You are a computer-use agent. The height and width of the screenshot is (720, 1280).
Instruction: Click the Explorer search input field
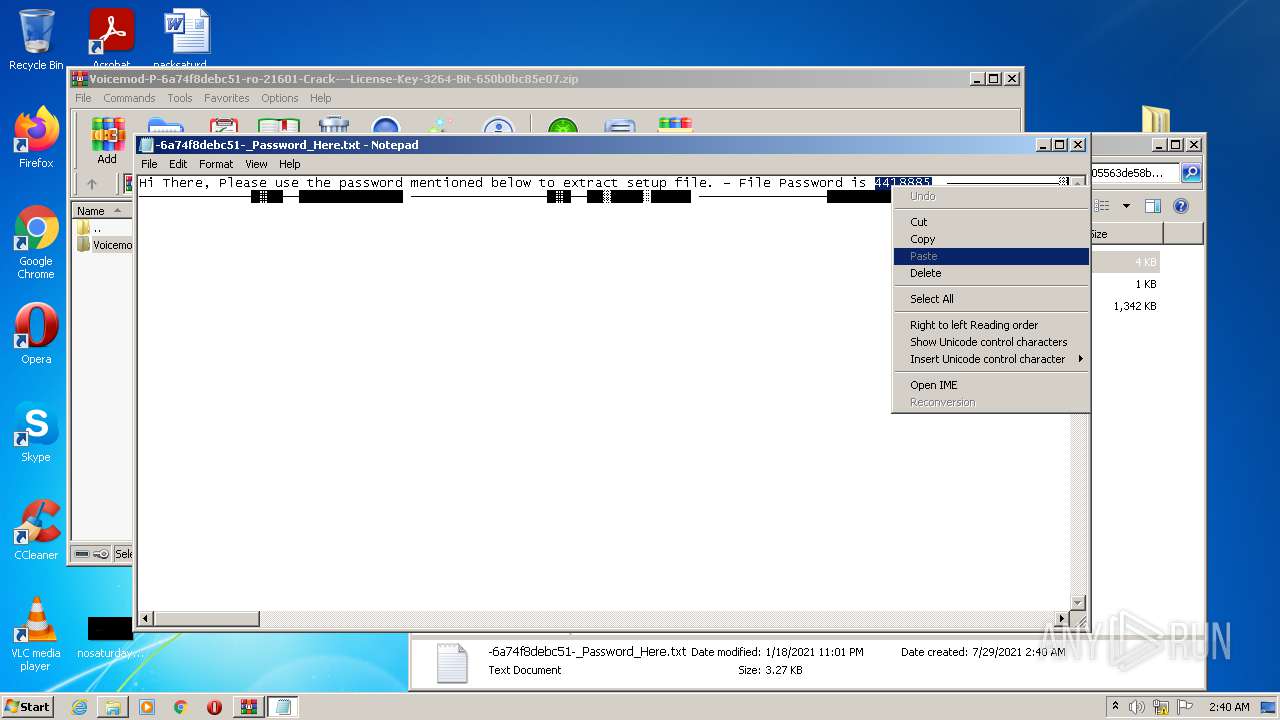[x=1135, y=173]
